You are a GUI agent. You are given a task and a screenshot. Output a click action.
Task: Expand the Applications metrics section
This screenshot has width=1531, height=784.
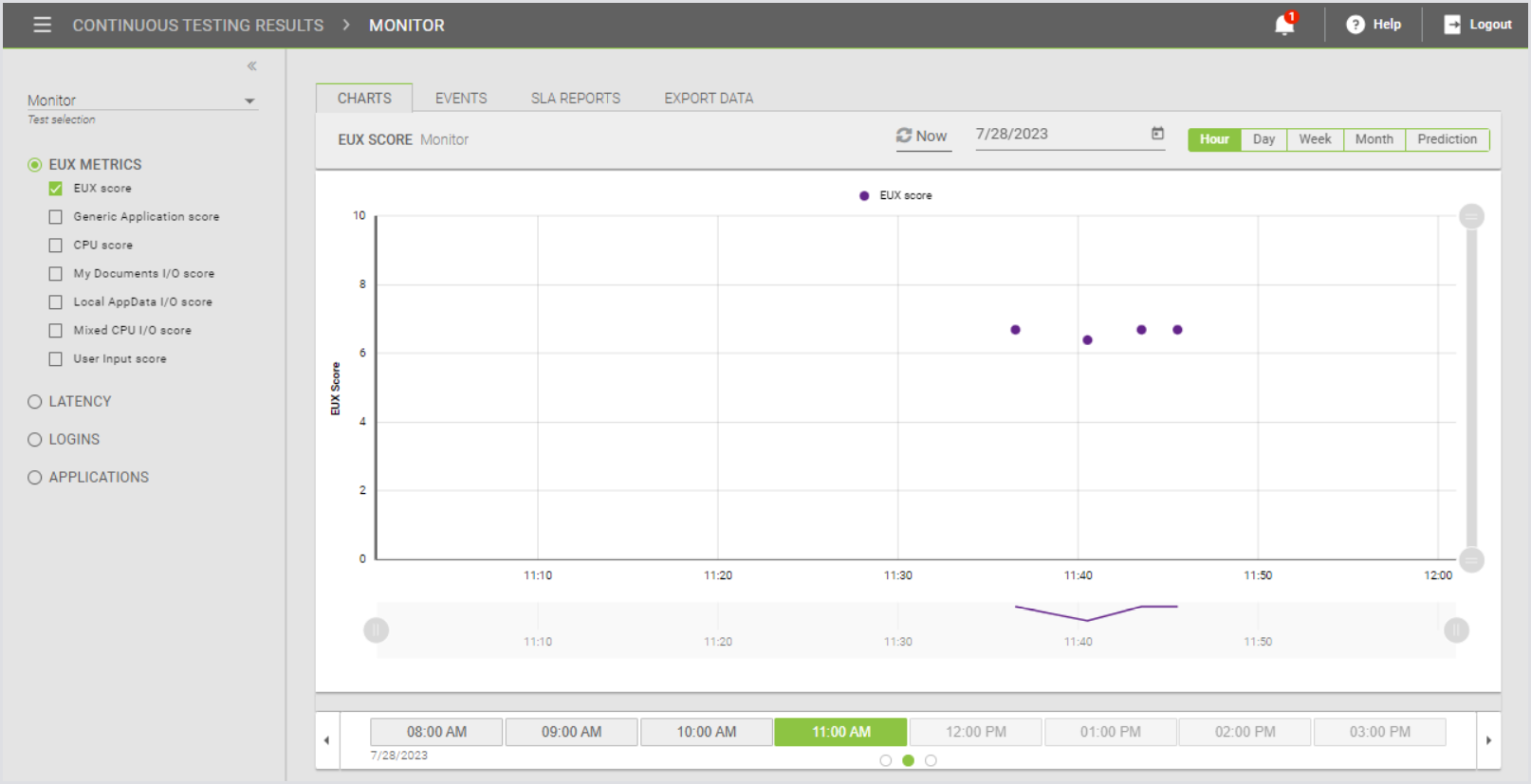point(35,478)
